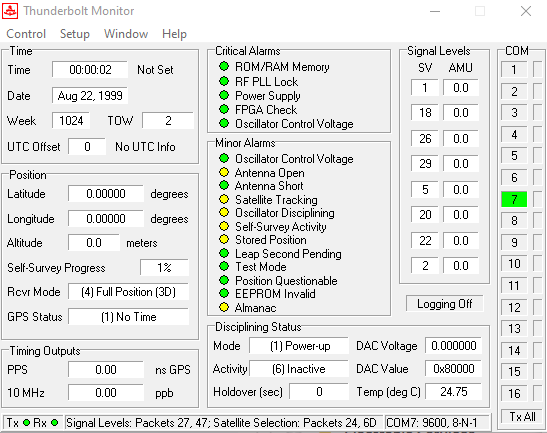Click the COM7: 9600, 8-N-1 status text
Image resolution: width=547 pixels, height=433 pixels.
point(431,423)
